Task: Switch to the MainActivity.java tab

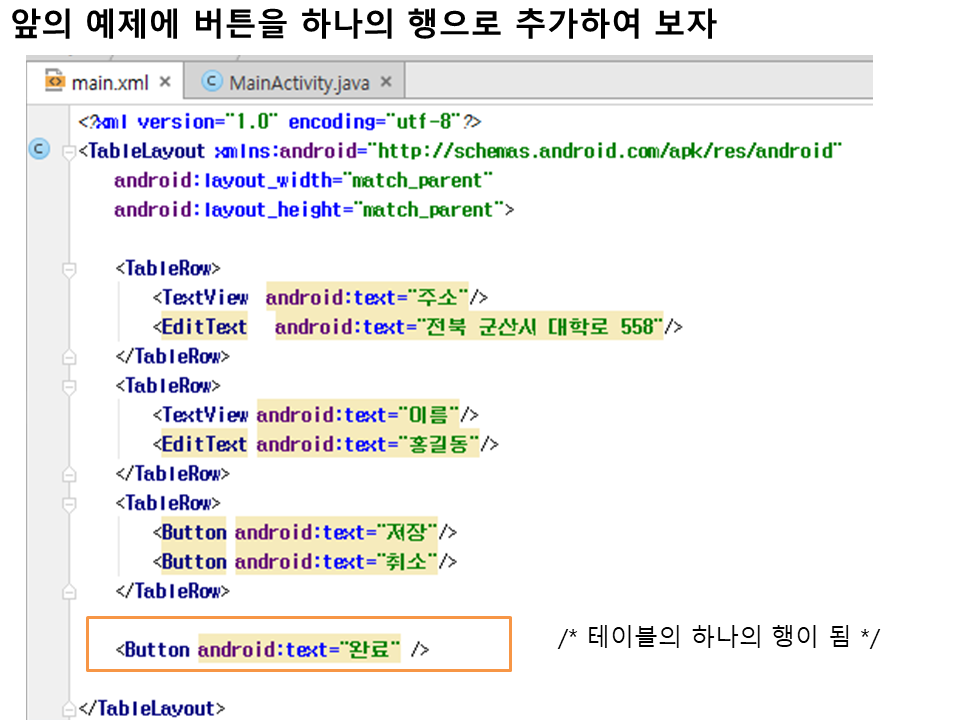Action: (298, 82)
